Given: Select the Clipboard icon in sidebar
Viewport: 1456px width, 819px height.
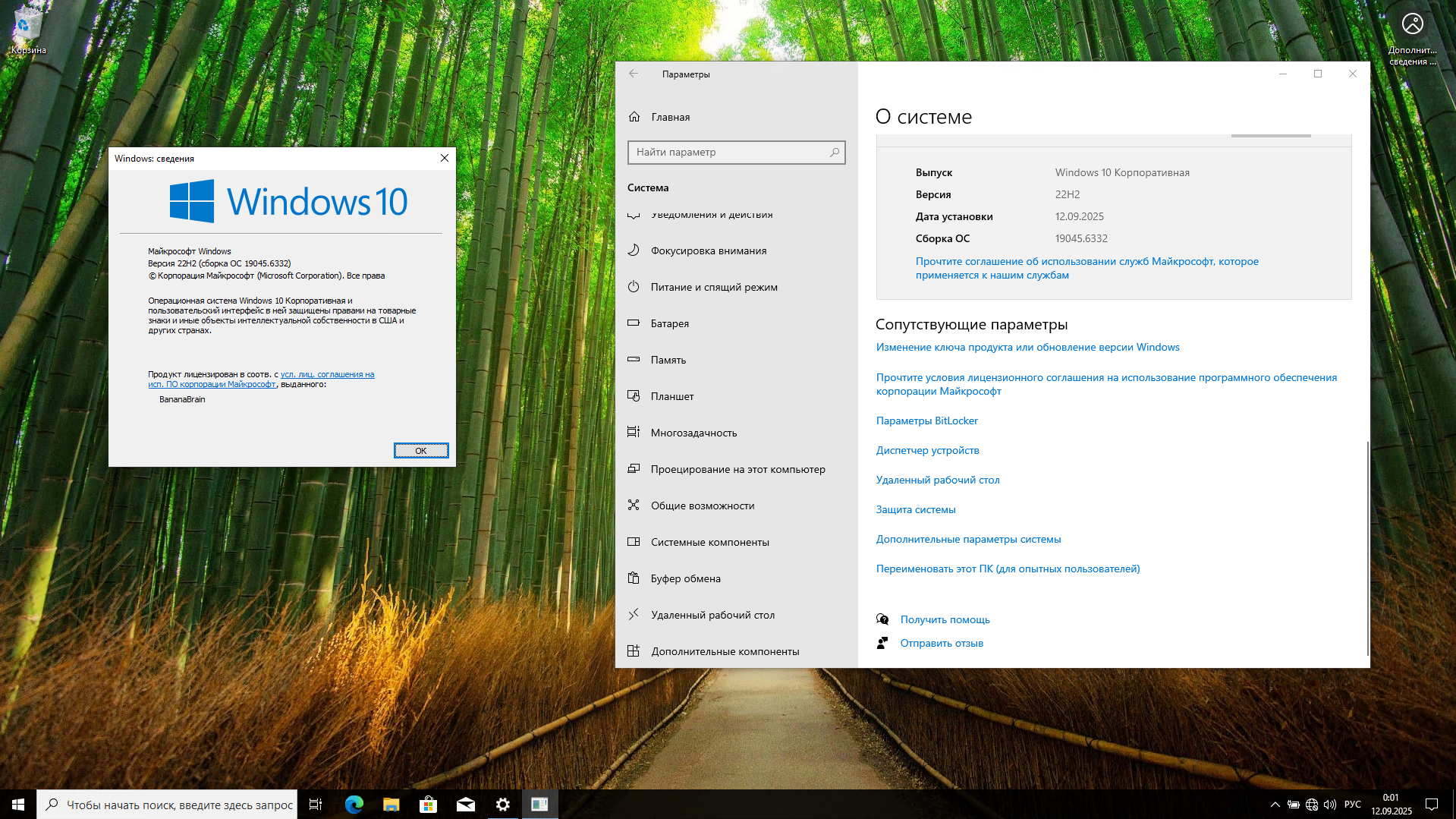Looking at the screenshot, I should (x=634, y=578).
